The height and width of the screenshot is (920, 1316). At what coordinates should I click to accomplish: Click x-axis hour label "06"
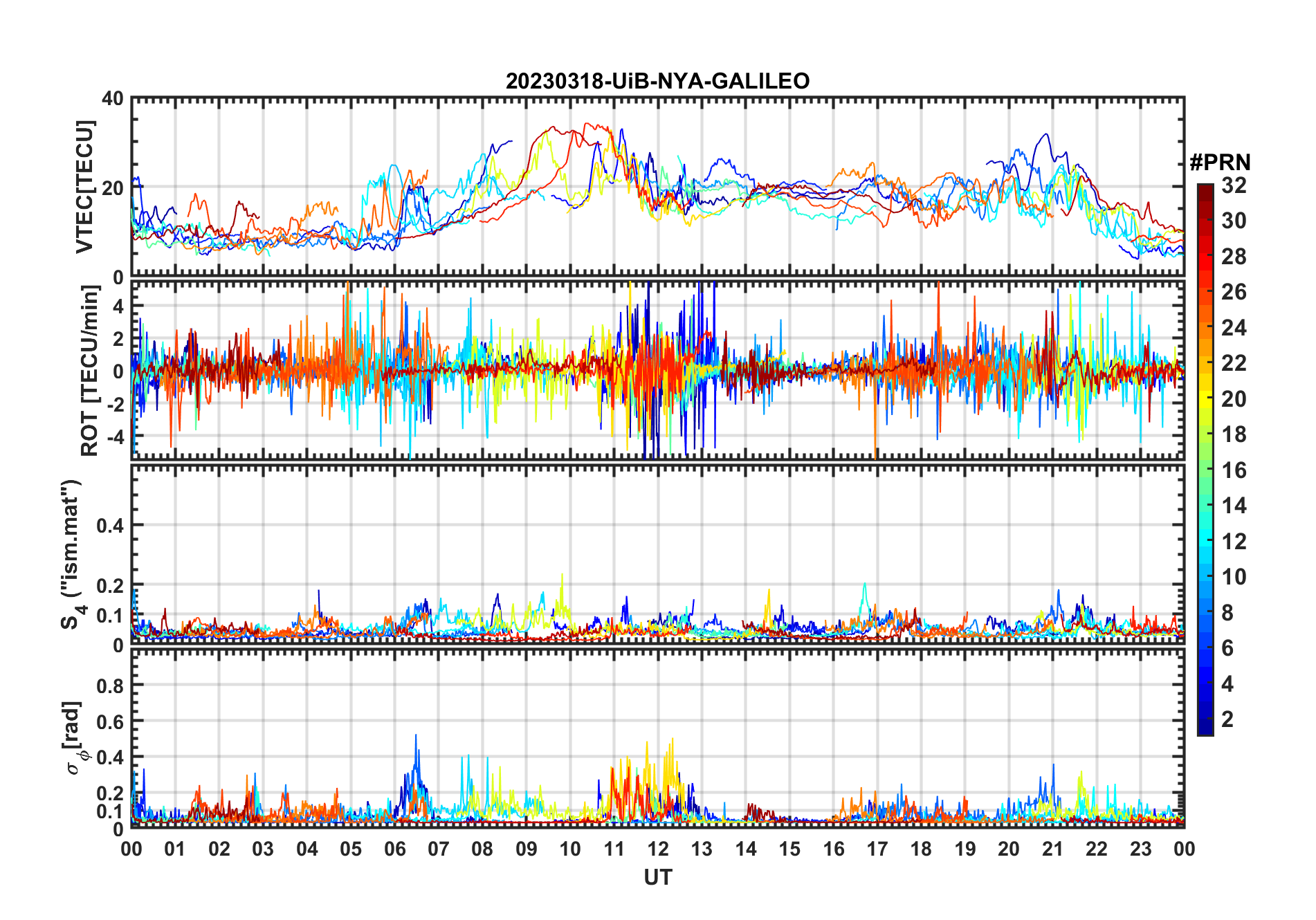tap(394, 849)
